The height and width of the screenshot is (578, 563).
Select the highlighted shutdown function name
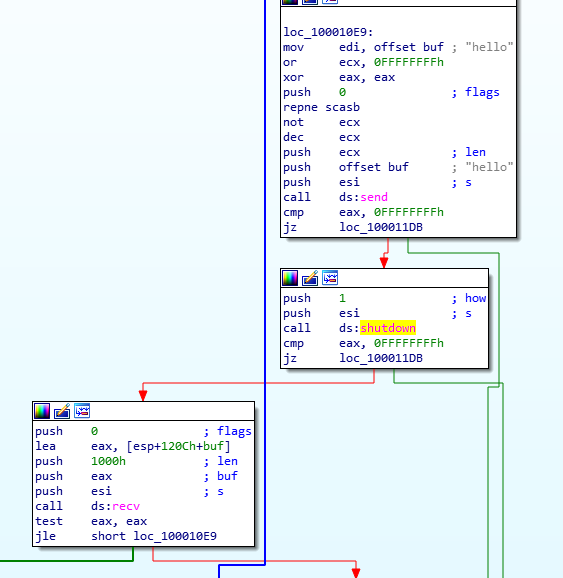click(388, 328)
